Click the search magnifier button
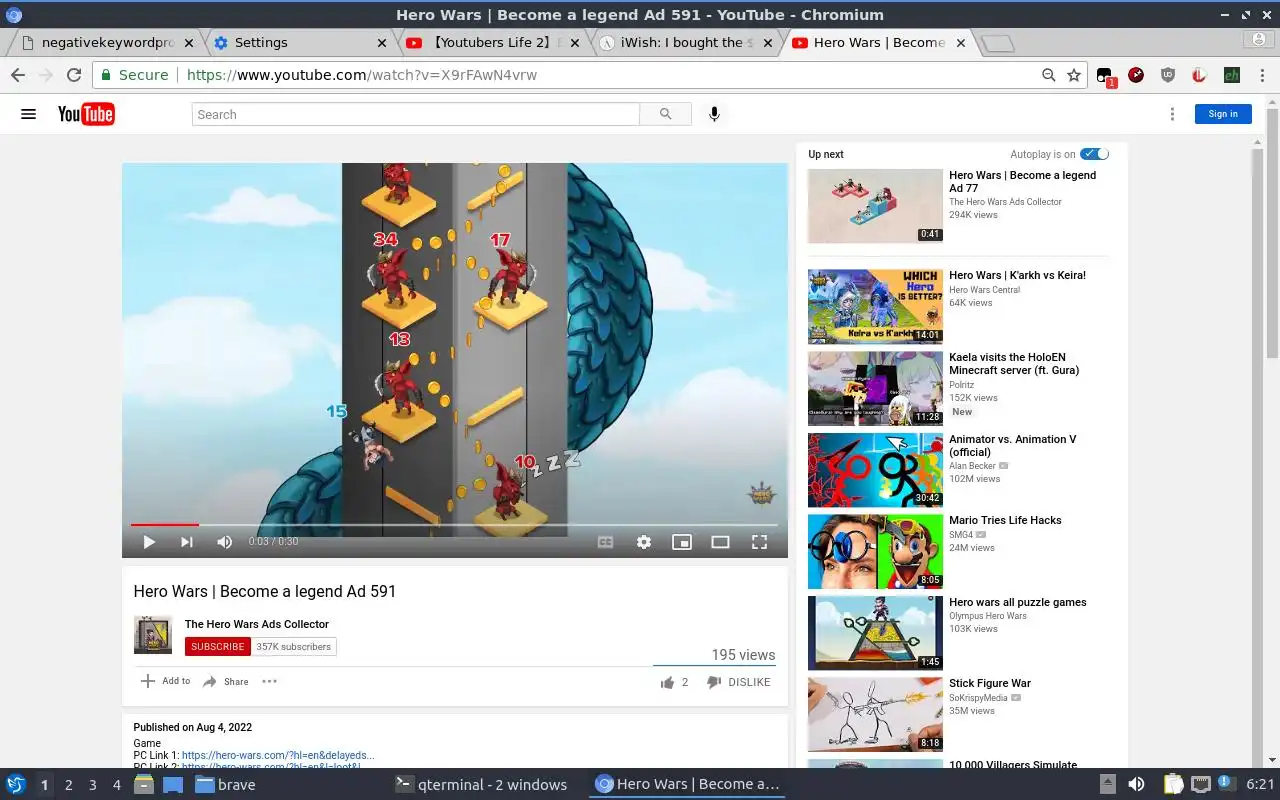Image resolution: width=1280 pixels, height=800 pixels. [x=665, y=114]
